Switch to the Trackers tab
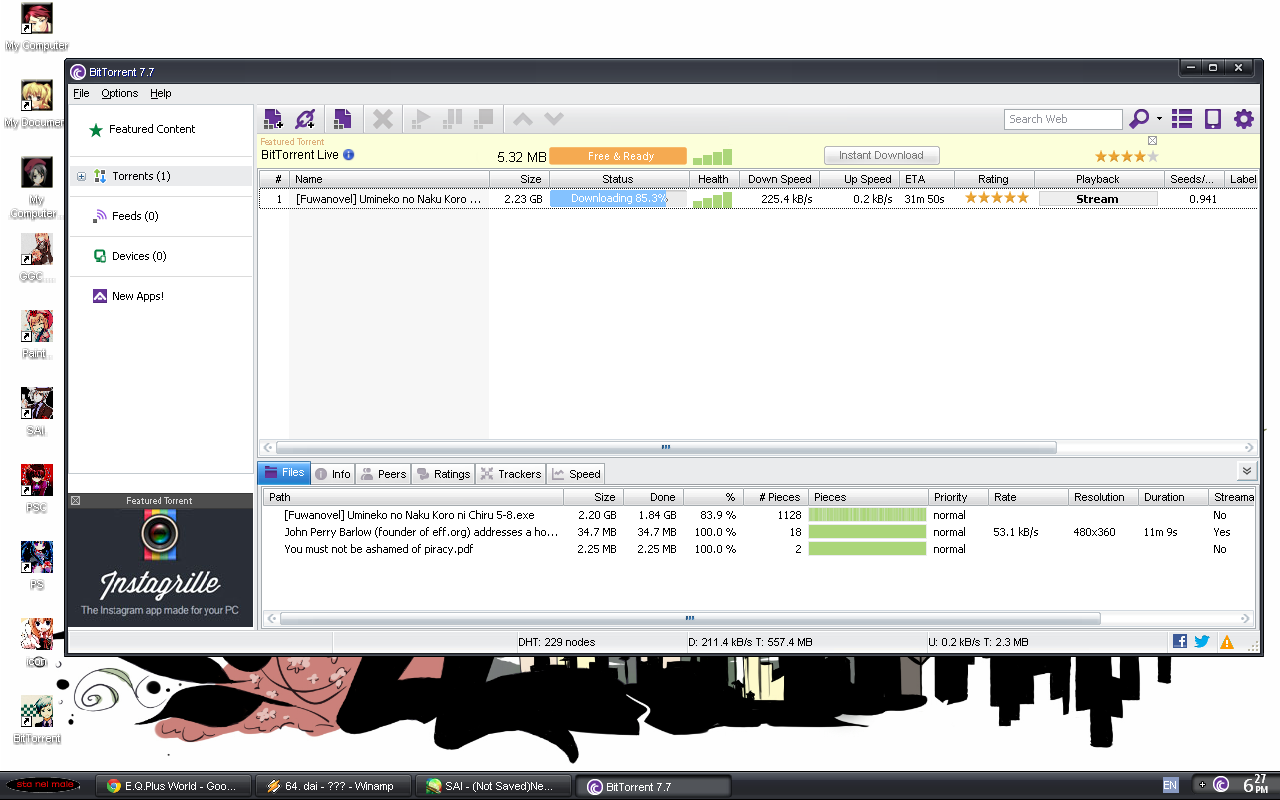Viewport: 1280px width, 800px height. pyautogui.click(x=510, y=474)
